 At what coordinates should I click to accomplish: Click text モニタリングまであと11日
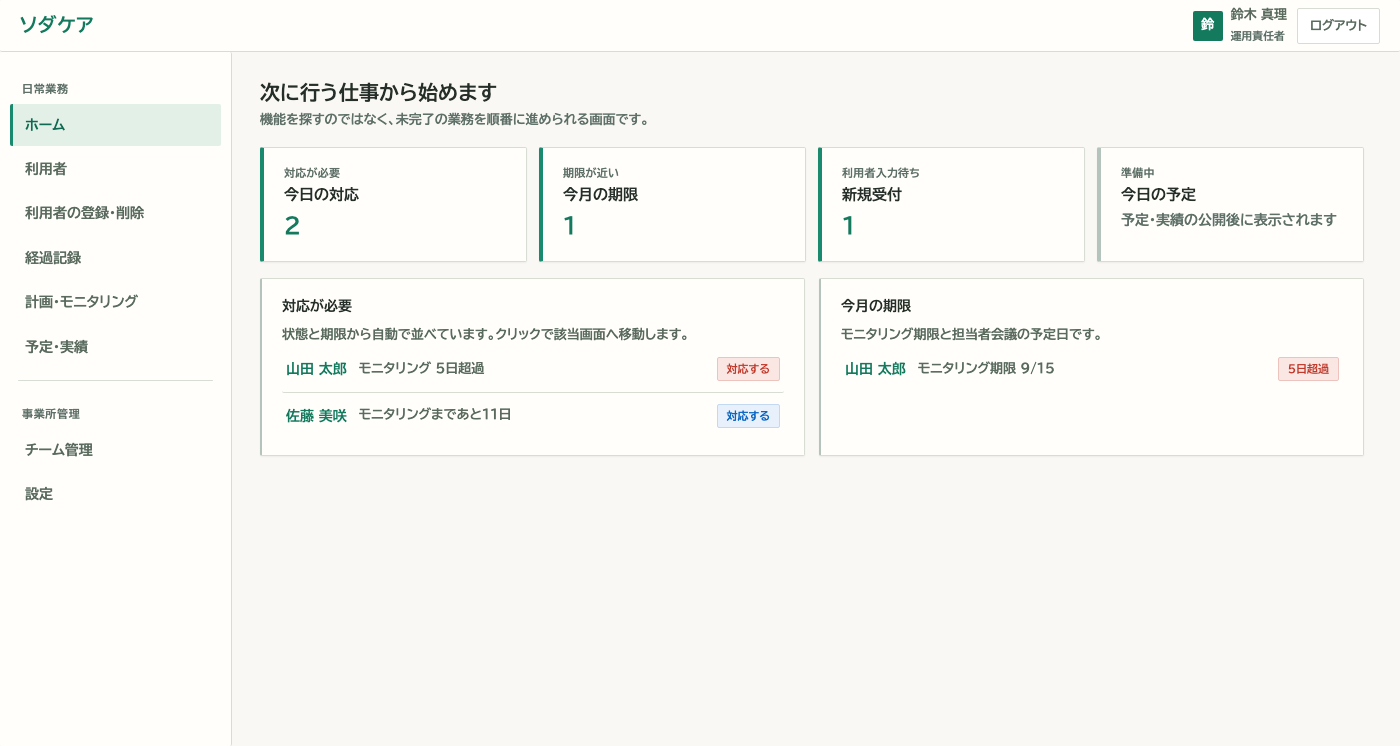[x=435, y=414]
